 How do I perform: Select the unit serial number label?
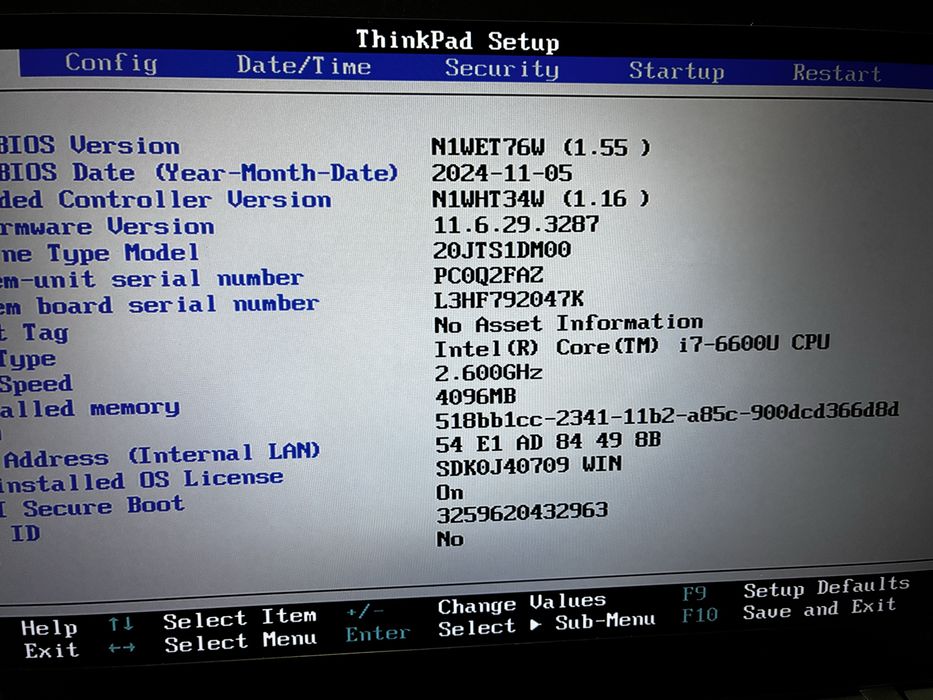point(152,278)
